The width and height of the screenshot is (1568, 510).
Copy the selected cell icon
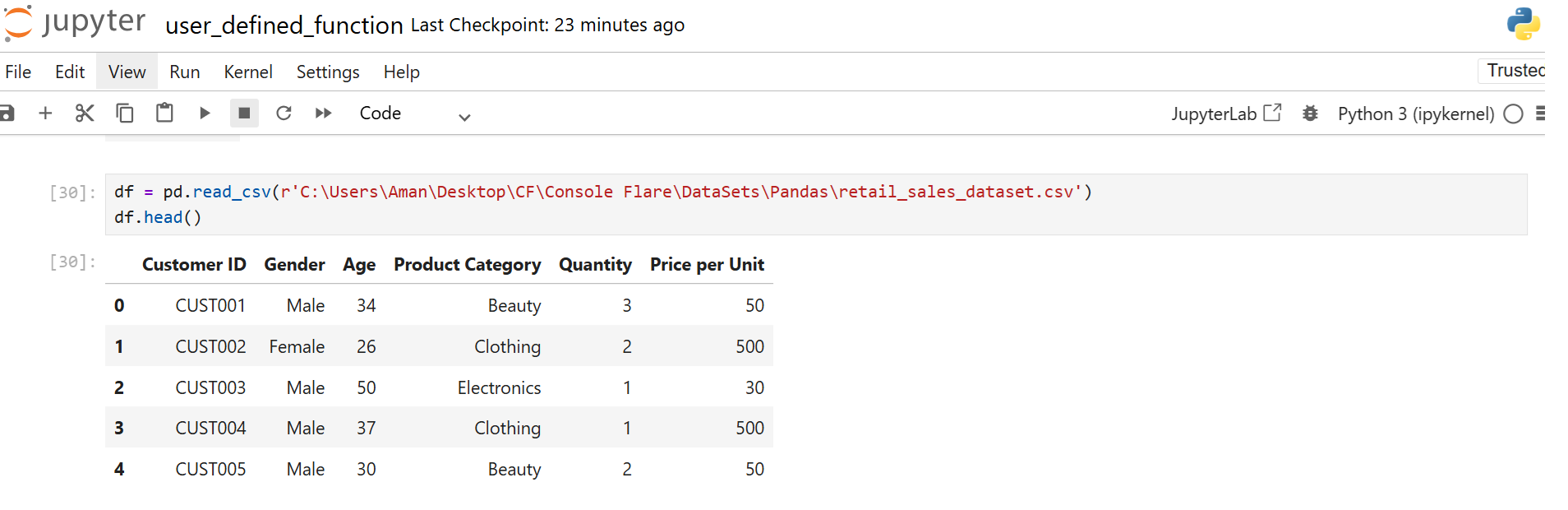[x=125, y=114]
